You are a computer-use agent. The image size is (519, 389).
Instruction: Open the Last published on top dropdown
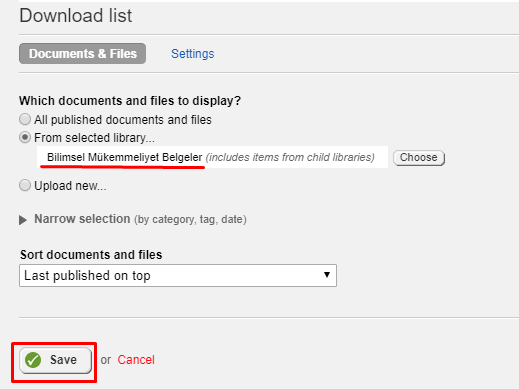[178, 276]
